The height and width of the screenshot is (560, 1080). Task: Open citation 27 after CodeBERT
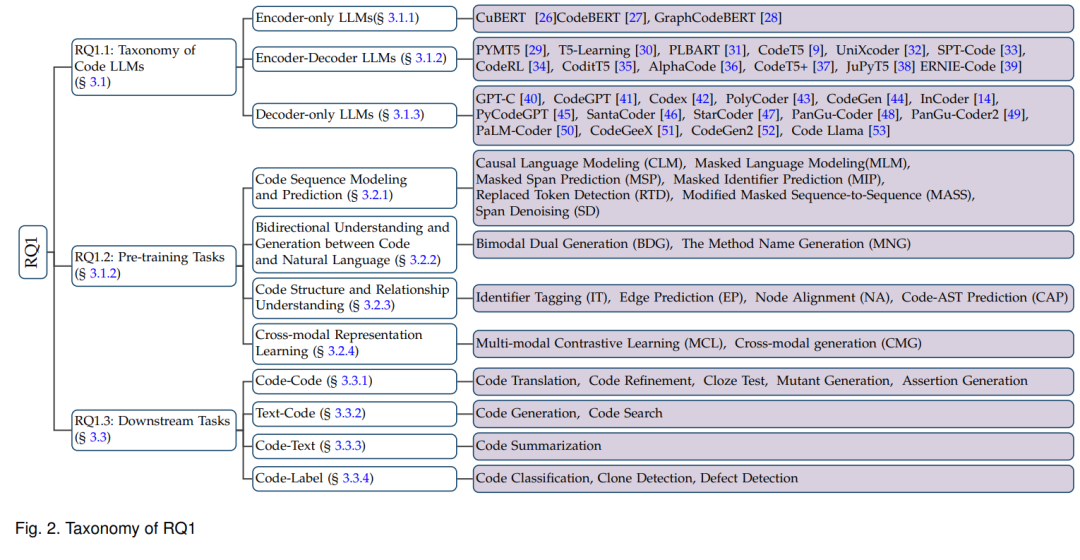(636, 18)
